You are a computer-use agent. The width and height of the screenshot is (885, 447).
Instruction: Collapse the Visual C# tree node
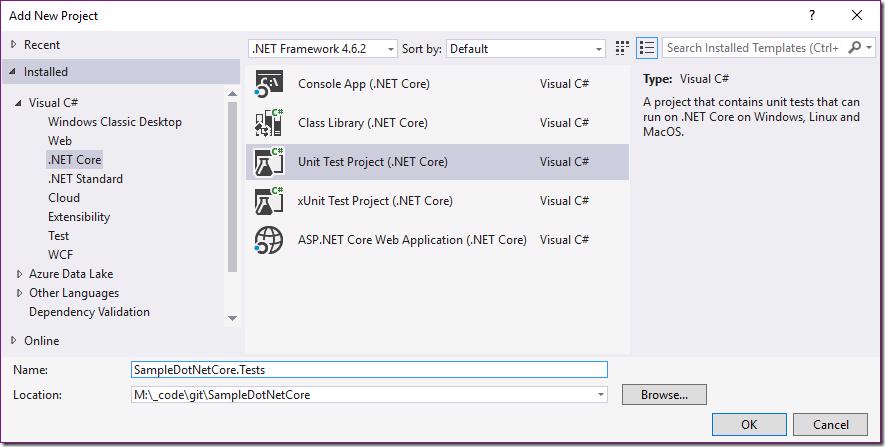tap(19, 103)
